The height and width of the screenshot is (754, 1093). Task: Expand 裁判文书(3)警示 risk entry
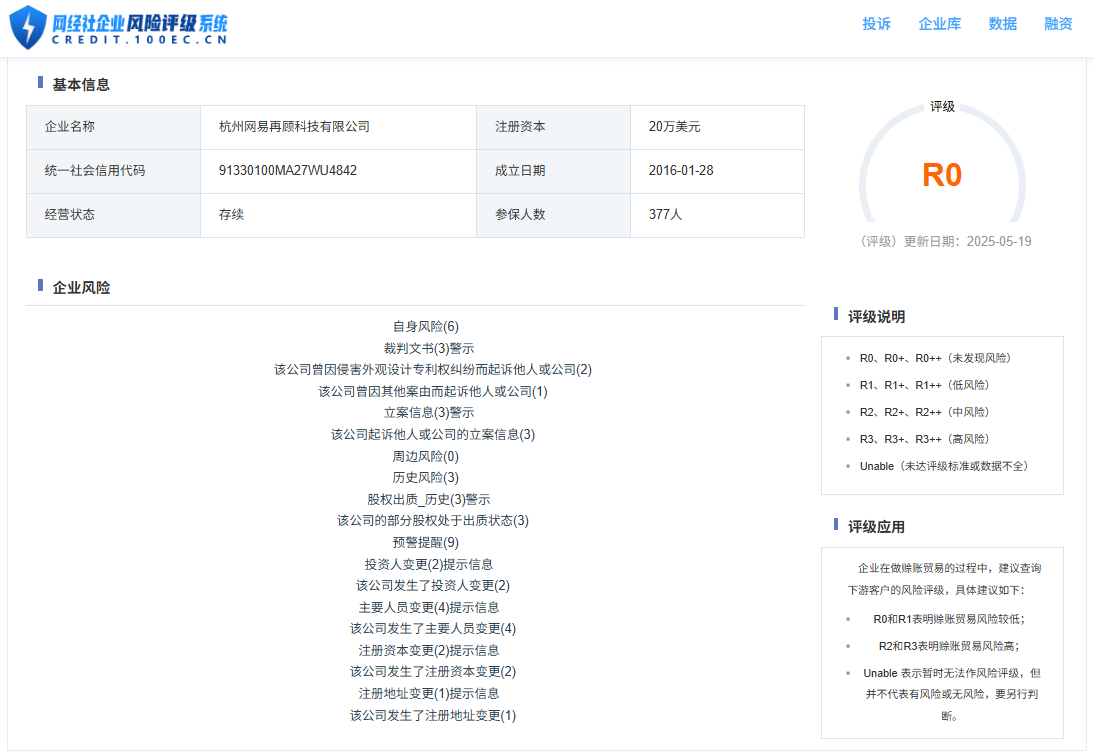pyautogui.click(x=428, y=348)
